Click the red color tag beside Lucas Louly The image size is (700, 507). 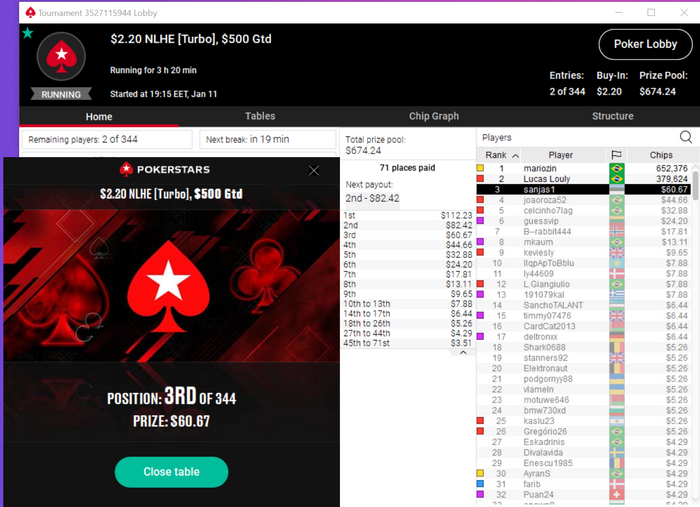[480, 179]
